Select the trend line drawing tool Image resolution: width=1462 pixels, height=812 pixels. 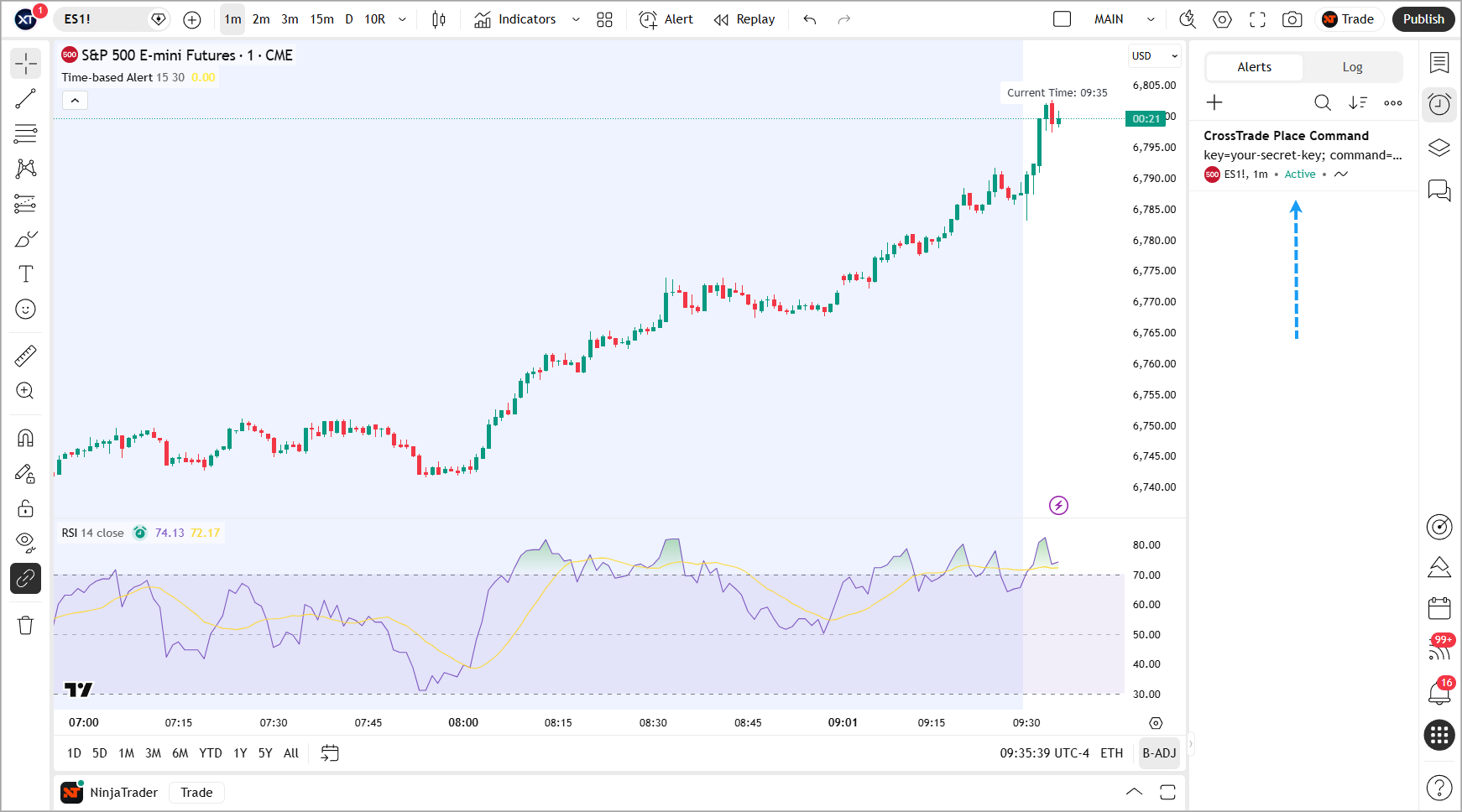coord(25,99)
